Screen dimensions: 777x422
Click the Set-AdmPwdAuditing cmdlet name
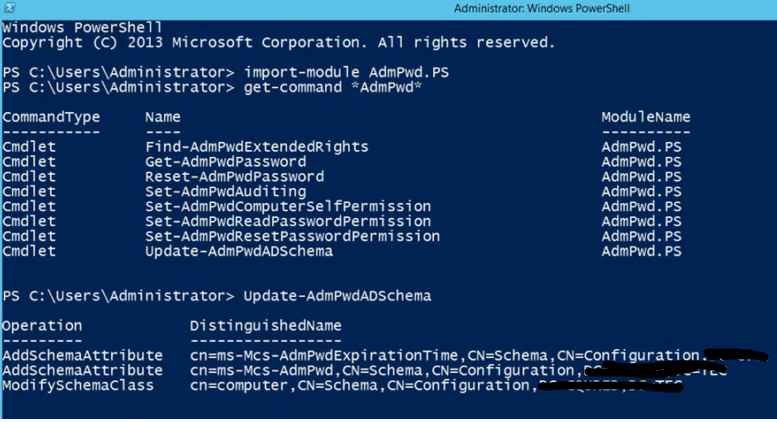point(225,191)
